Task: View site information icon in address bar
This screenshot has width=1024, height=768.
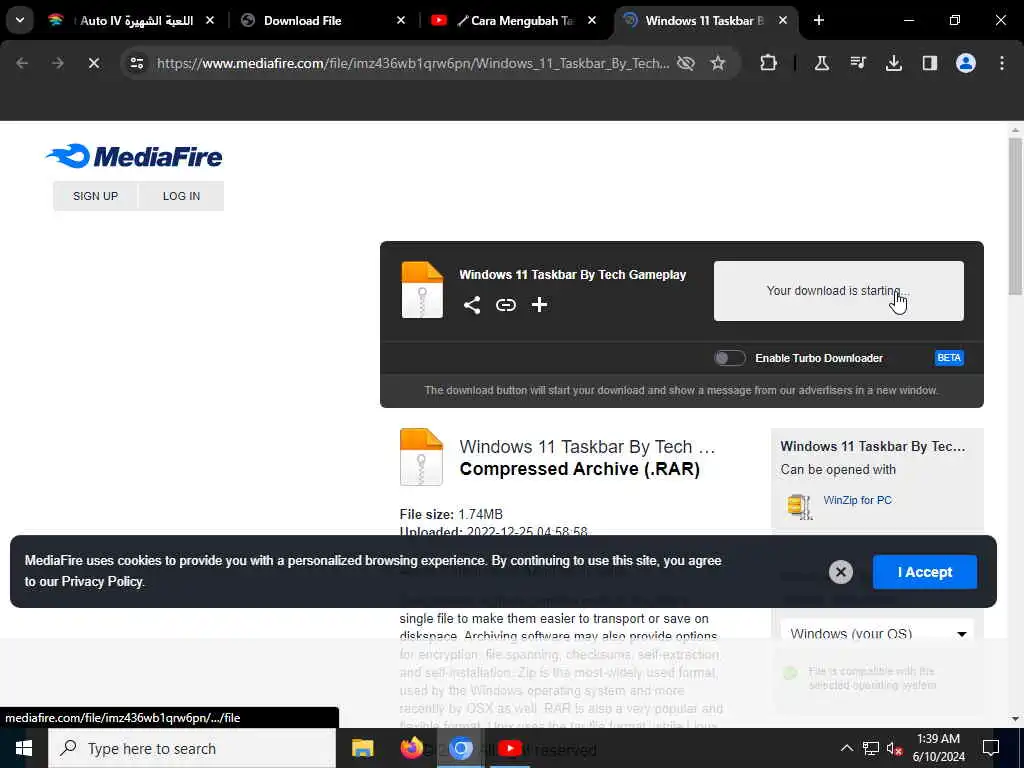Action: click(x=136, y=63)
